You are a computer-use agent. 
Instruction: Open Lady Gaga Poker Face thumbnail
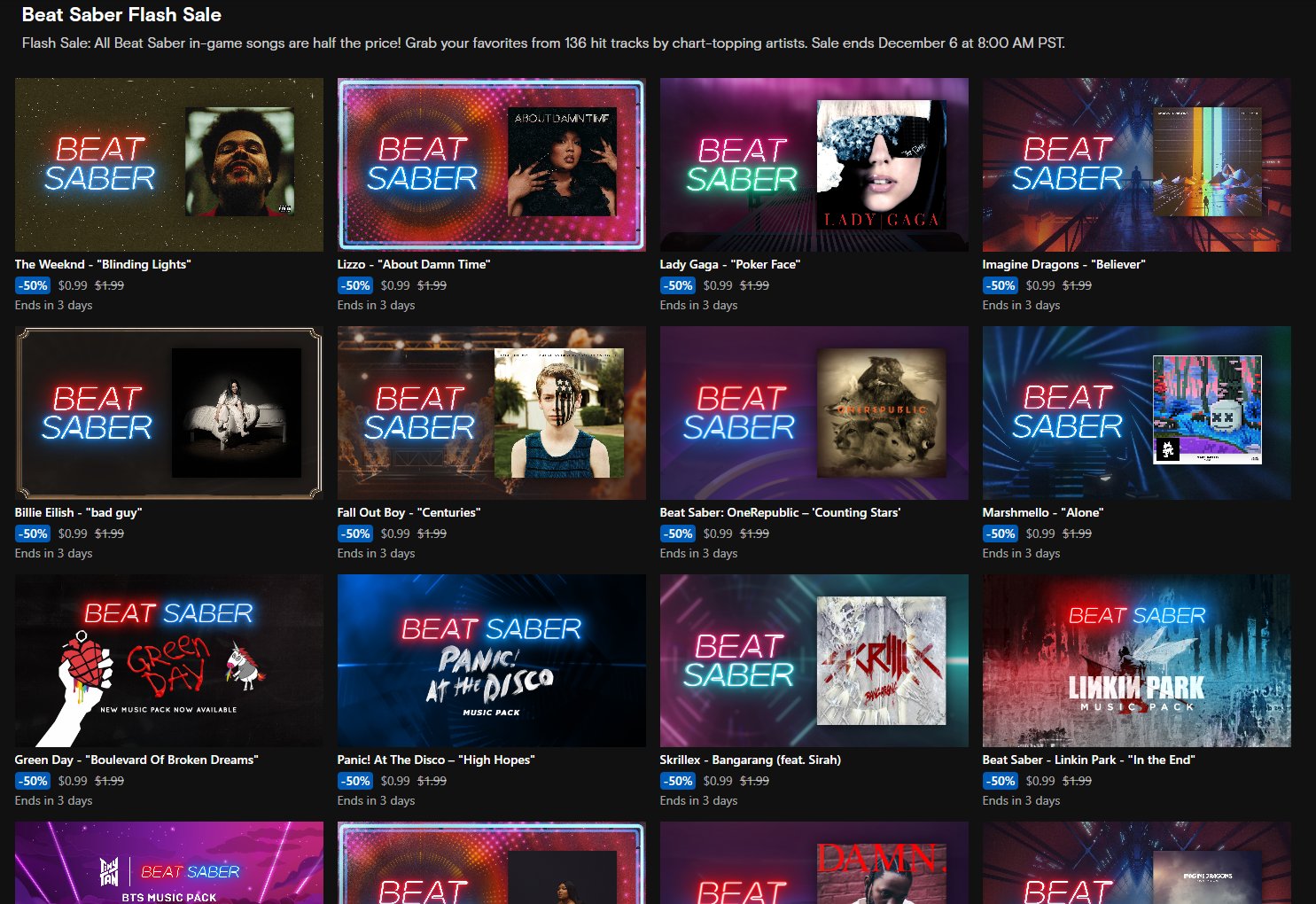click(x=814, y=165)
